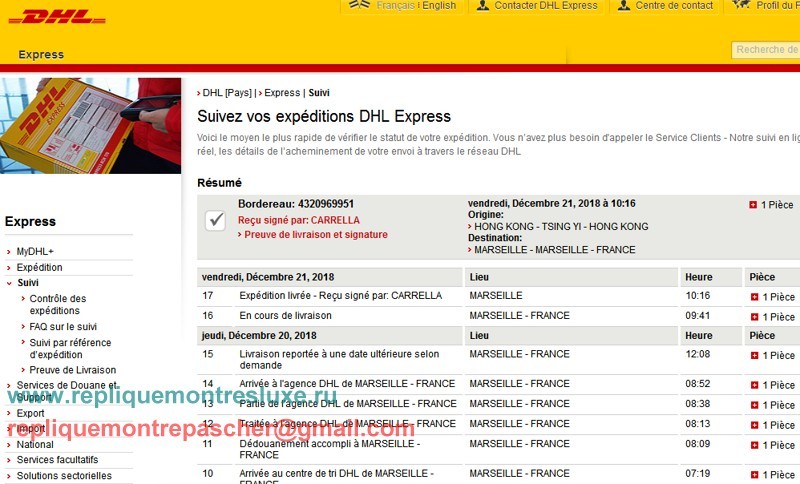Image resolution: width=800 pixels, height=484 pixels.
Task: Open Suivi par référence d'expédition
Action: (x=70, y=348)
